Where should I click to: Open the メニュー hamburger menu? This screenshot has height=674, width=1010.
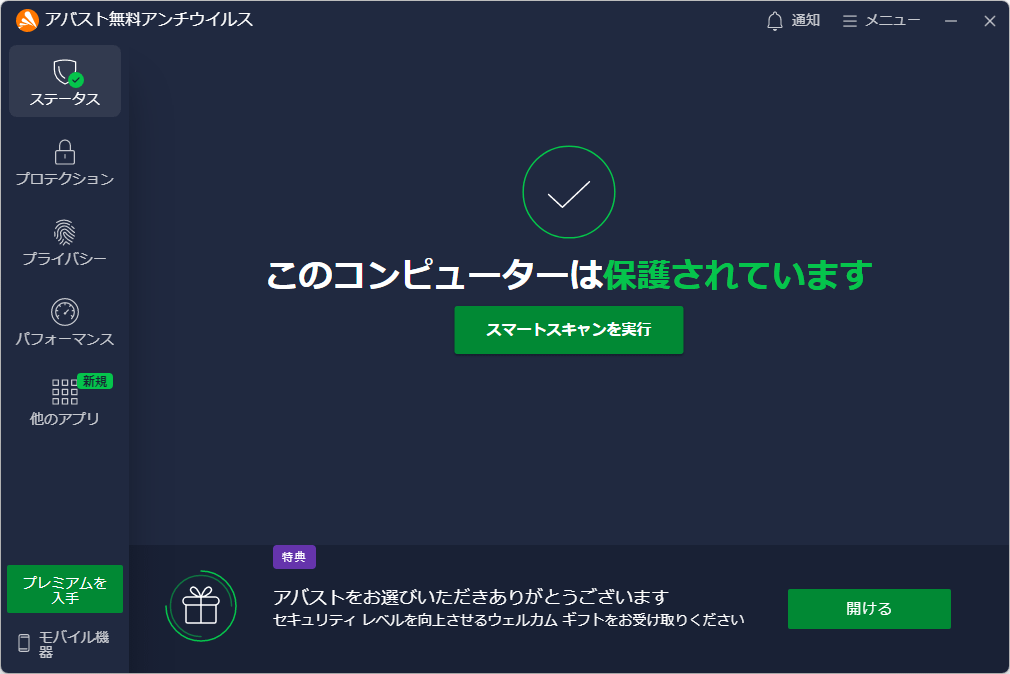(x=881, y=21)
